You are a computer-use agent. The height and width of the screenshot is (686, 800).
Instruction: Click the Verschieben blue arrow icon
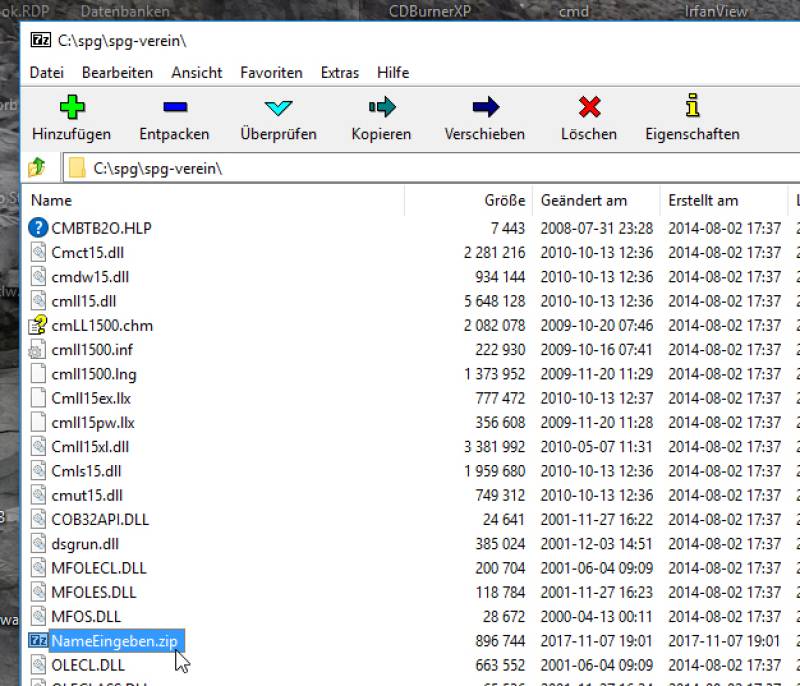(x=484, y=107)
